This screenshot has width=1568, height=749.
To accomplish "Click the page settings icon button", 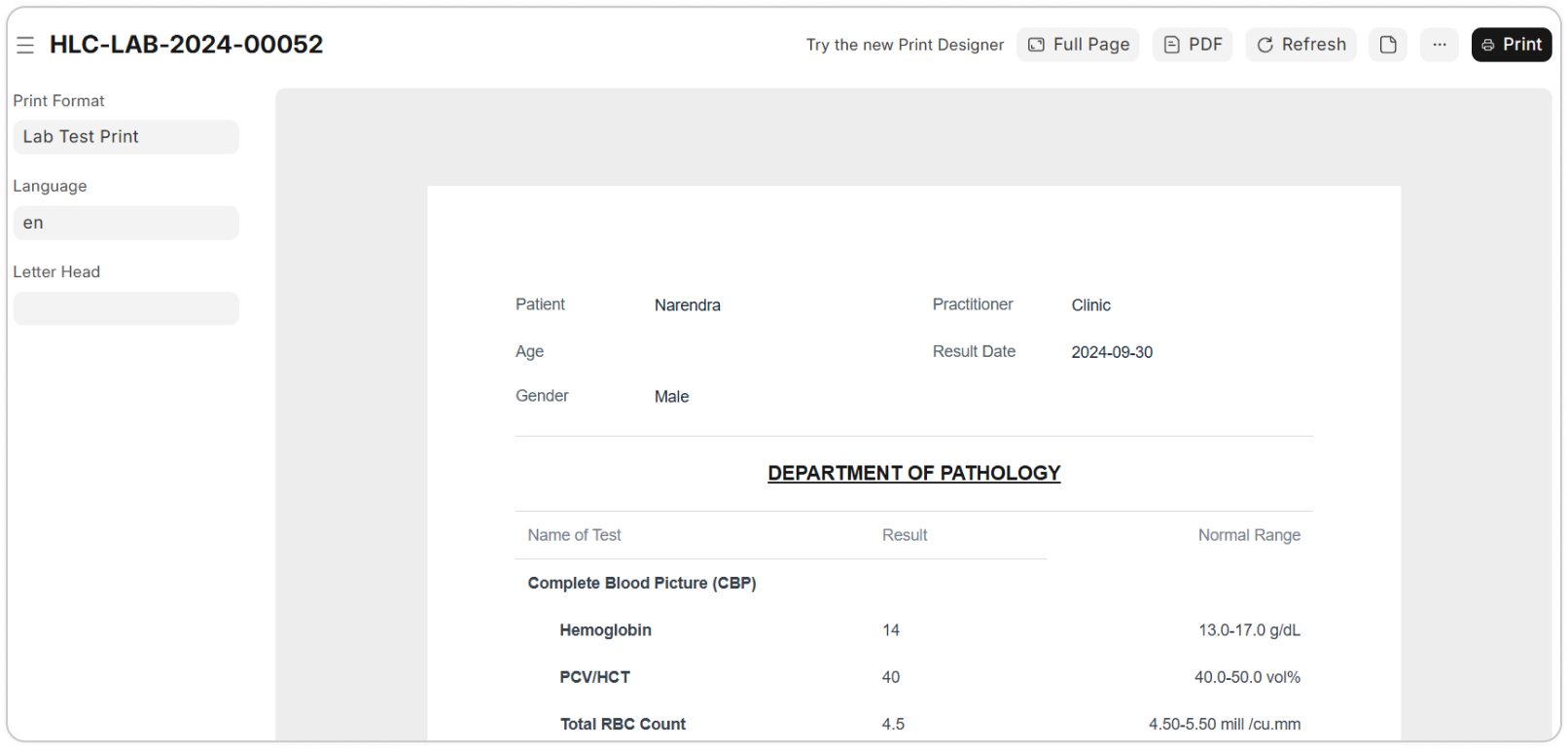I will click(x=1388, y=45).
